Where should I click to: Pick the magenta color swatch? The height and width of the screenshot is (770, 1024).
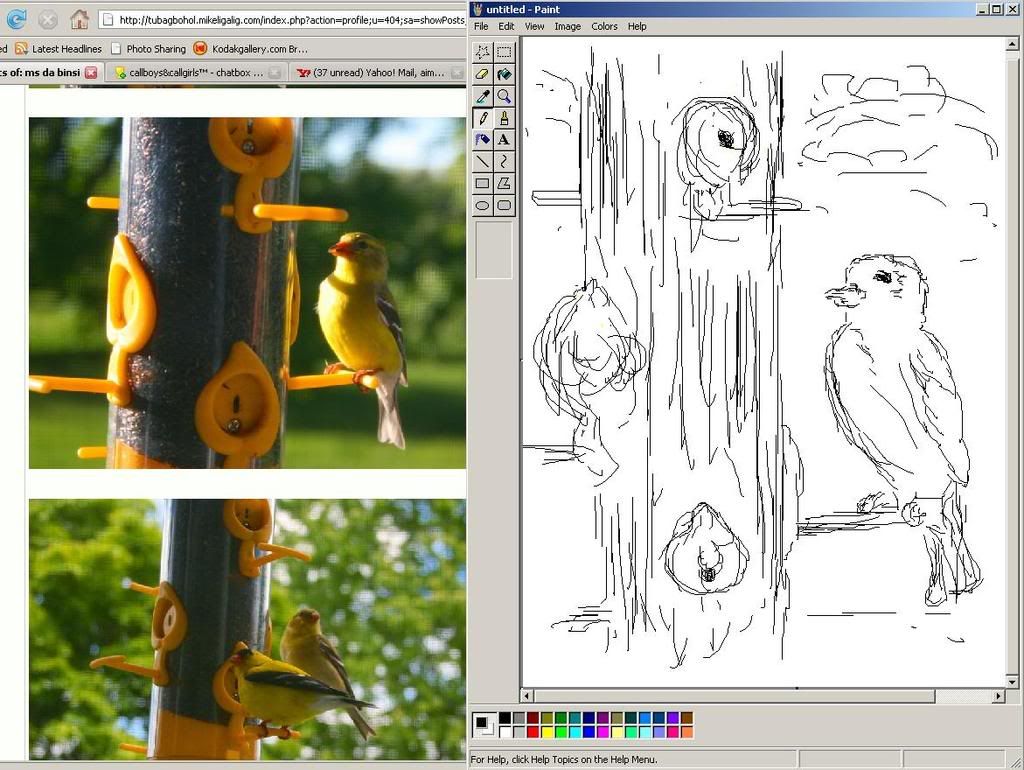coord(603,731)
